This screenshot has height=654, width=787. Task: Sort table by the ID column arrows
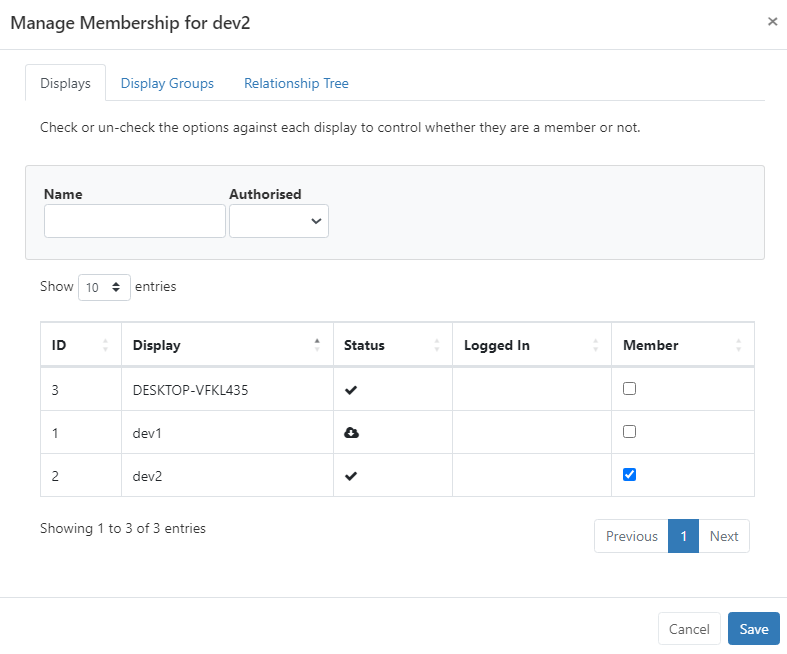pyautogui.click(x=105, y=345)
